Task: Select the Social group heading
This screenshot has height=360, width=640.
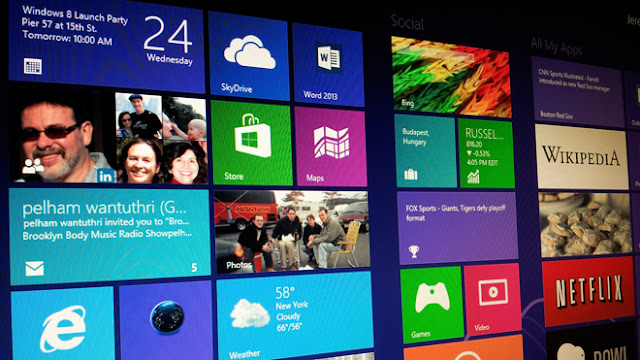Action: coord(407,22)
